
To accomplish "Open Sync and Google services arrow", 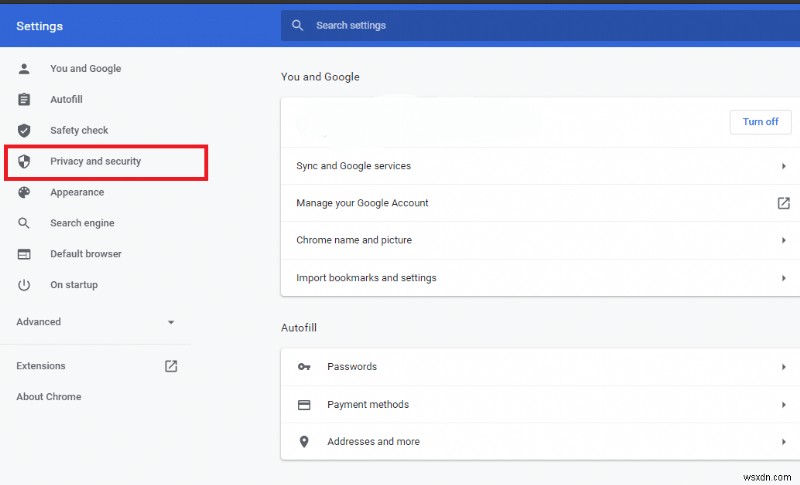I will click(784, 166).
